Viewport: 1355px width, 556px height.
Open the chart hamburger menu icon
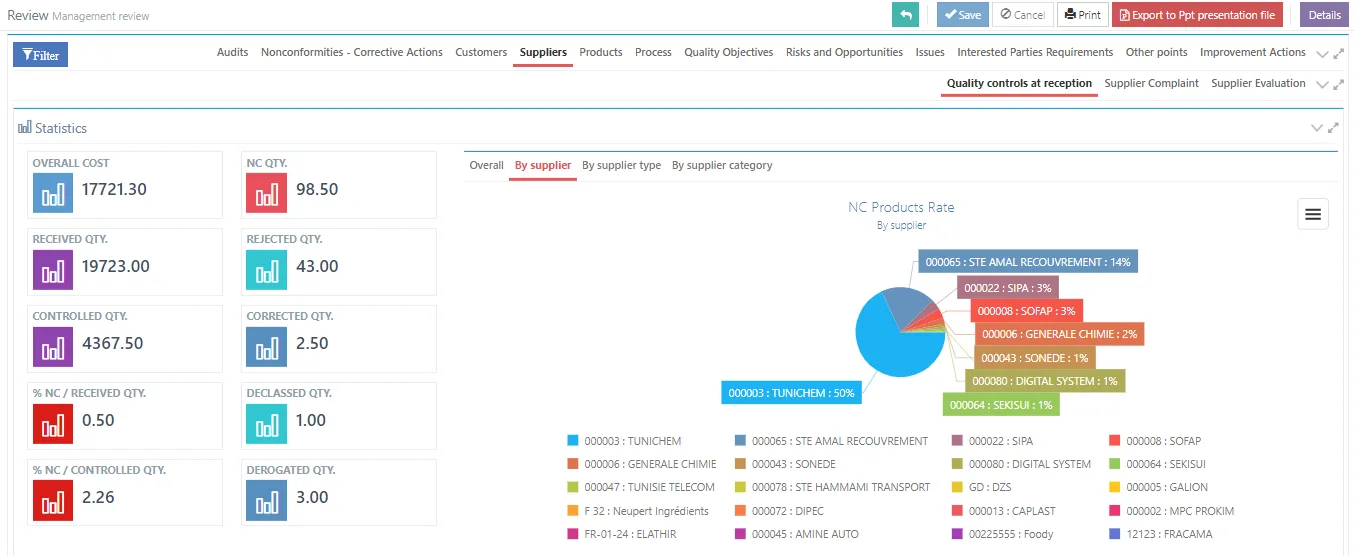point(1313,214)
